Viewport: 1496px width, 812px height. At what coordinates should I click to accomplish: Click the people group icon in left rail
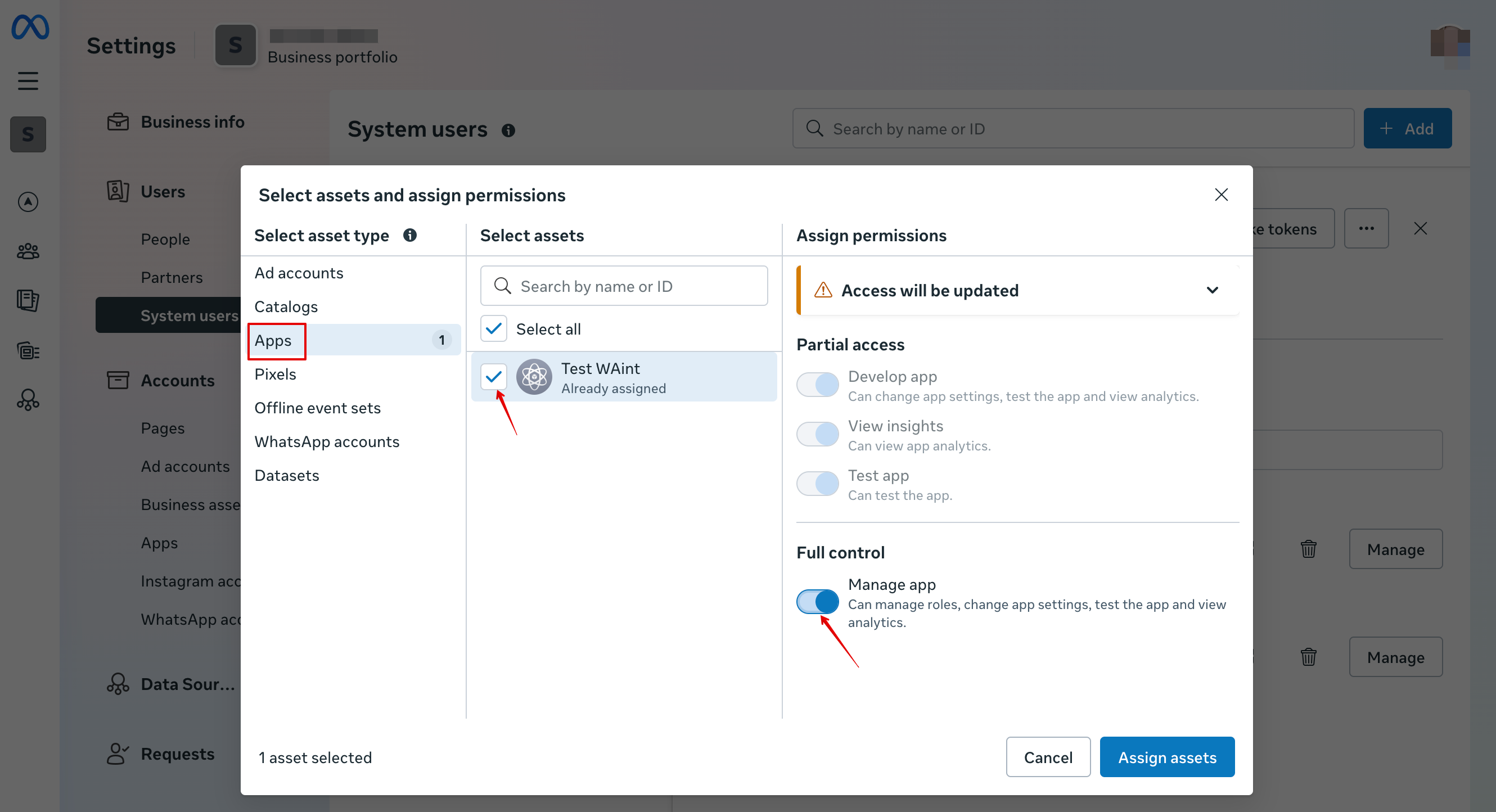[28, 251]
